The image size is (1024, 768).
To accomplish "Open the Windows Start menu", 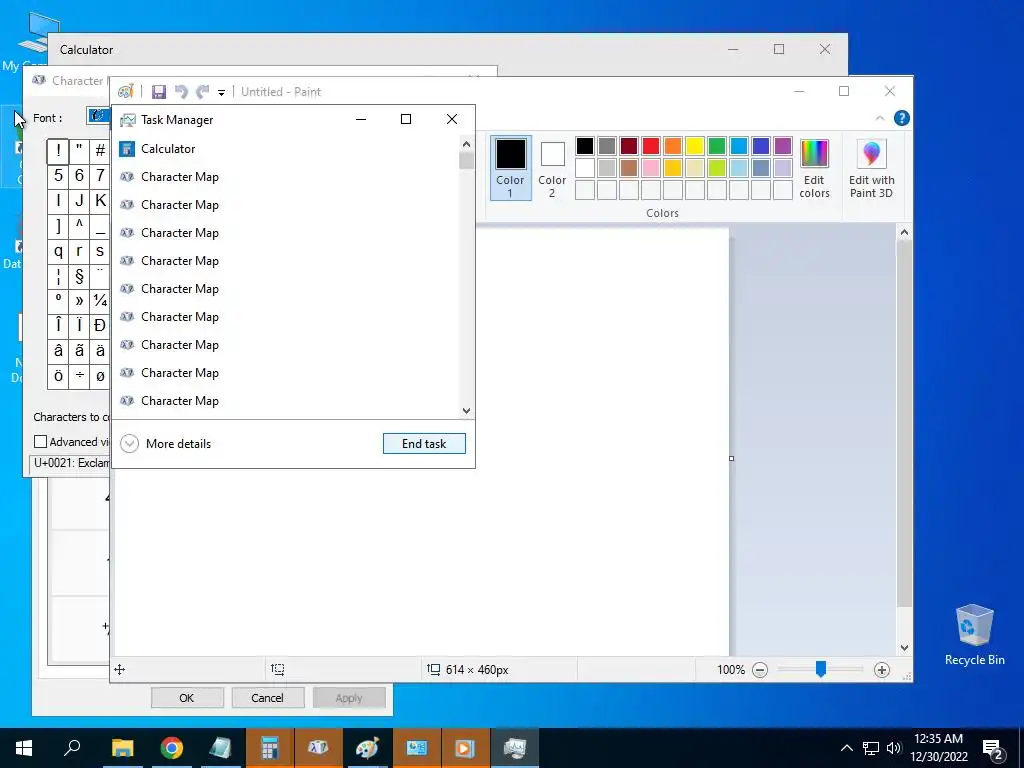I will (24, 748).
